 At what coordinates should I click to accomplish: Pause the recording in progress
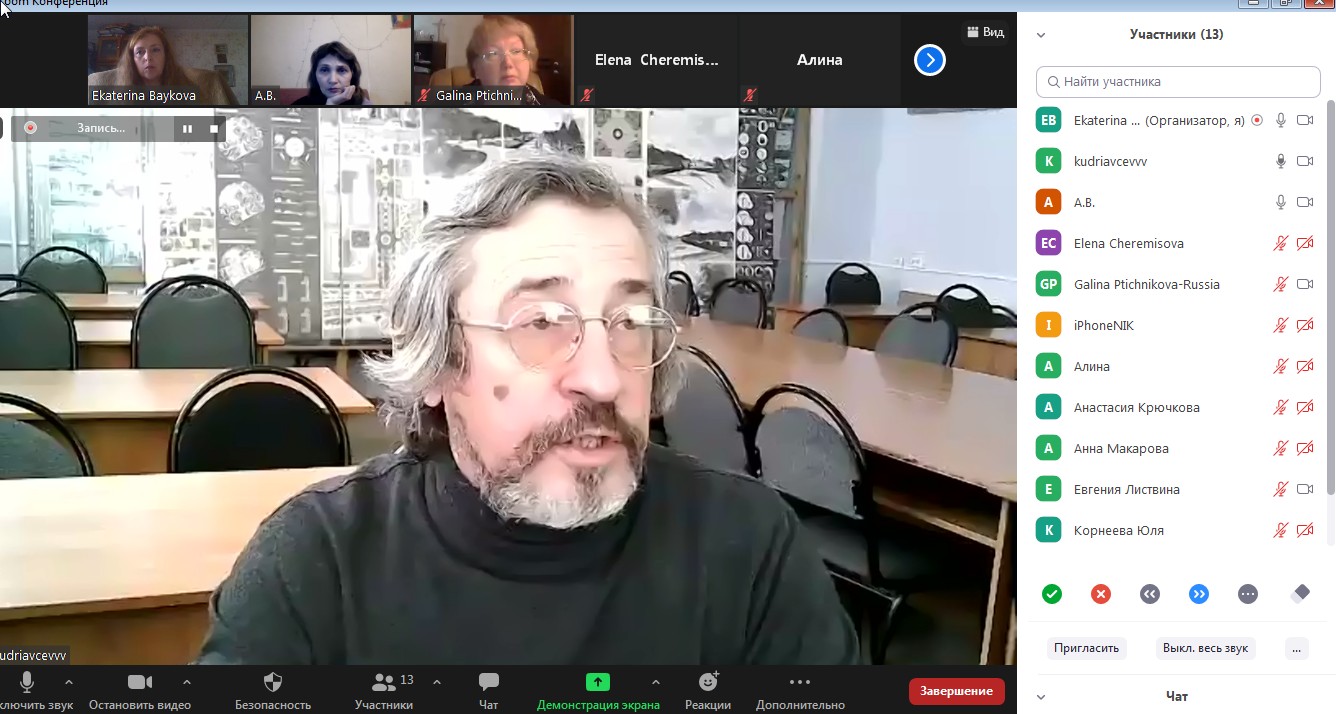click(x=187, y=129)
